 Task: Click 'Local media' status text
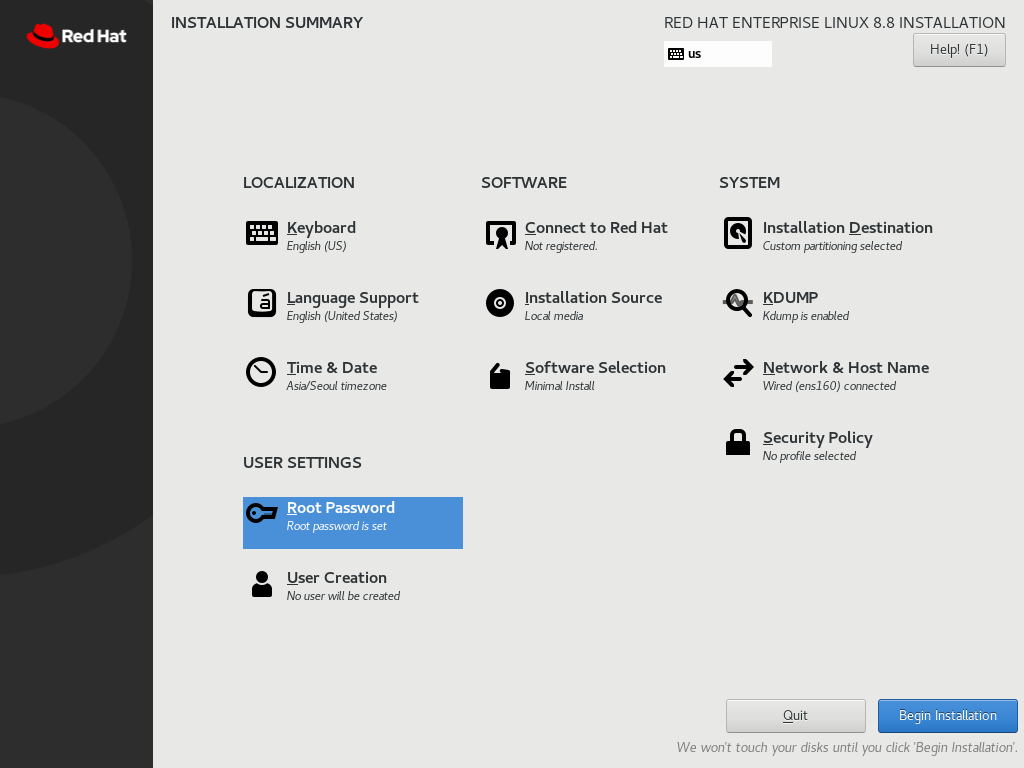(x=554, y=316)
